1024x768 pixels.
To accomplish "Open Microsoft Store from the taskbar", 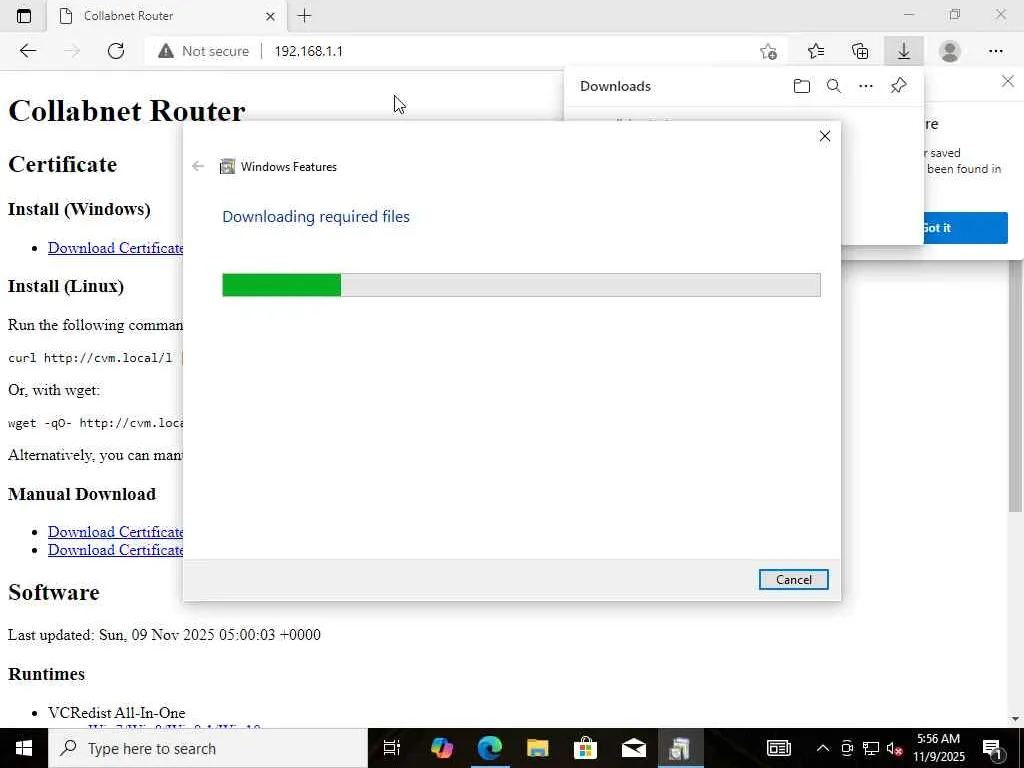I will click(585, 748).
